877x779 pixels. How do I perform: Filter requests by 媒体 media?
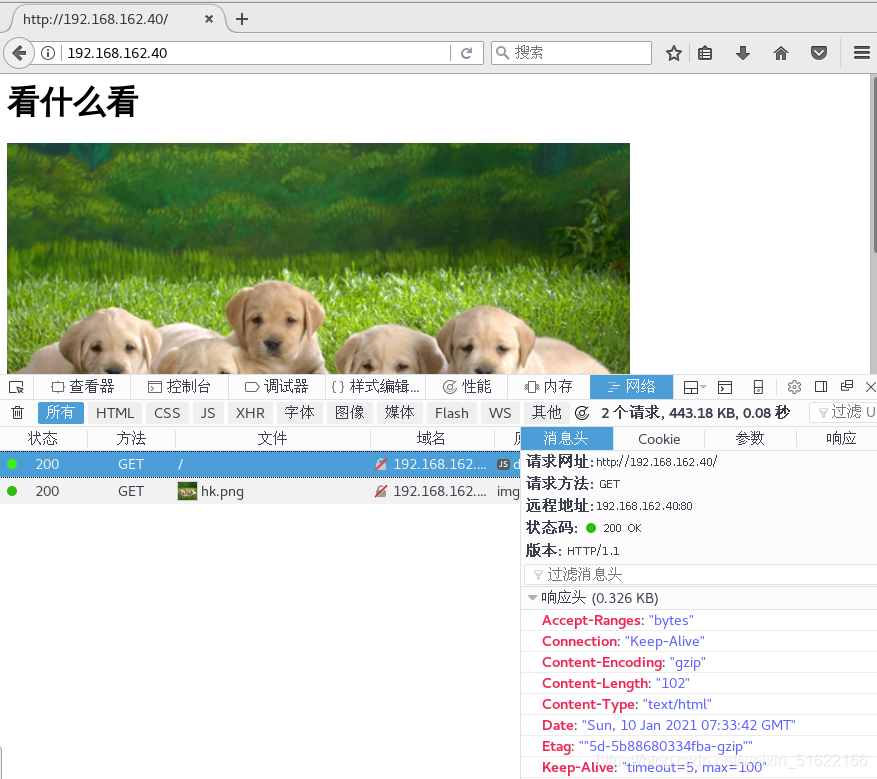coord(399,413)
